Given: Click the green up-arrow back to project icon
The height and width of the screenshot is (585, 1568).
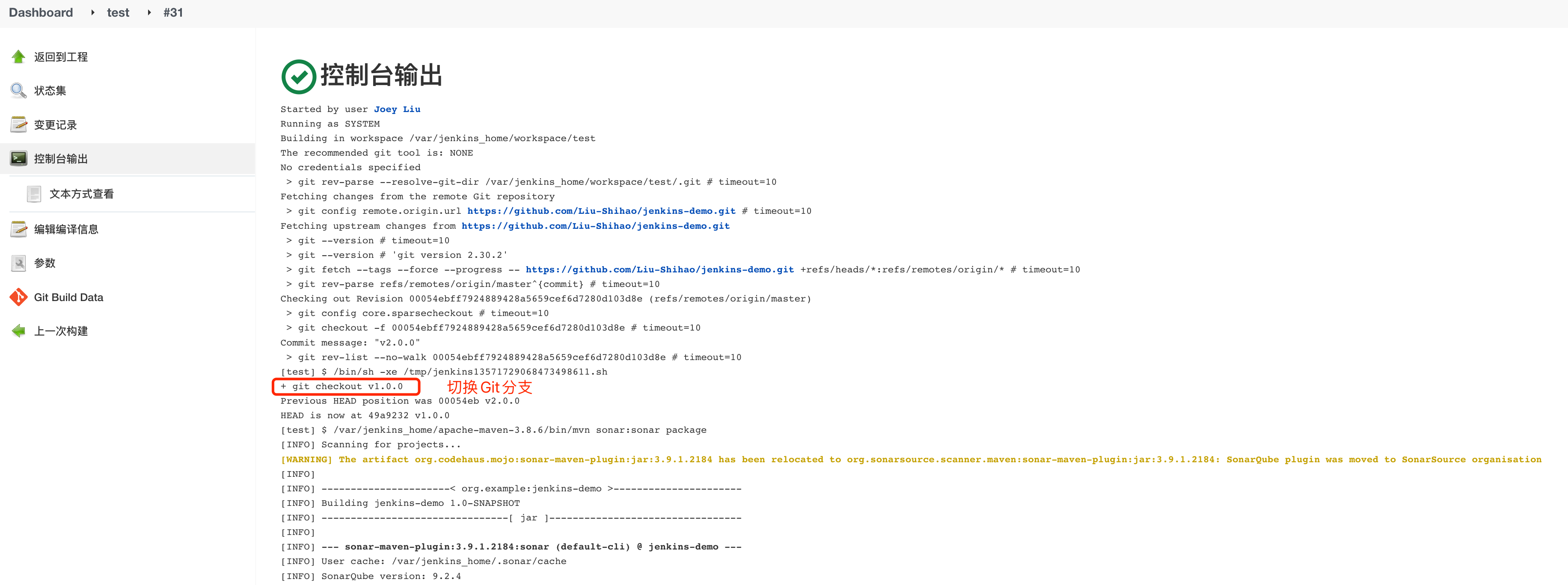Looking at the screenshot, I should click(x=18, y=56).
